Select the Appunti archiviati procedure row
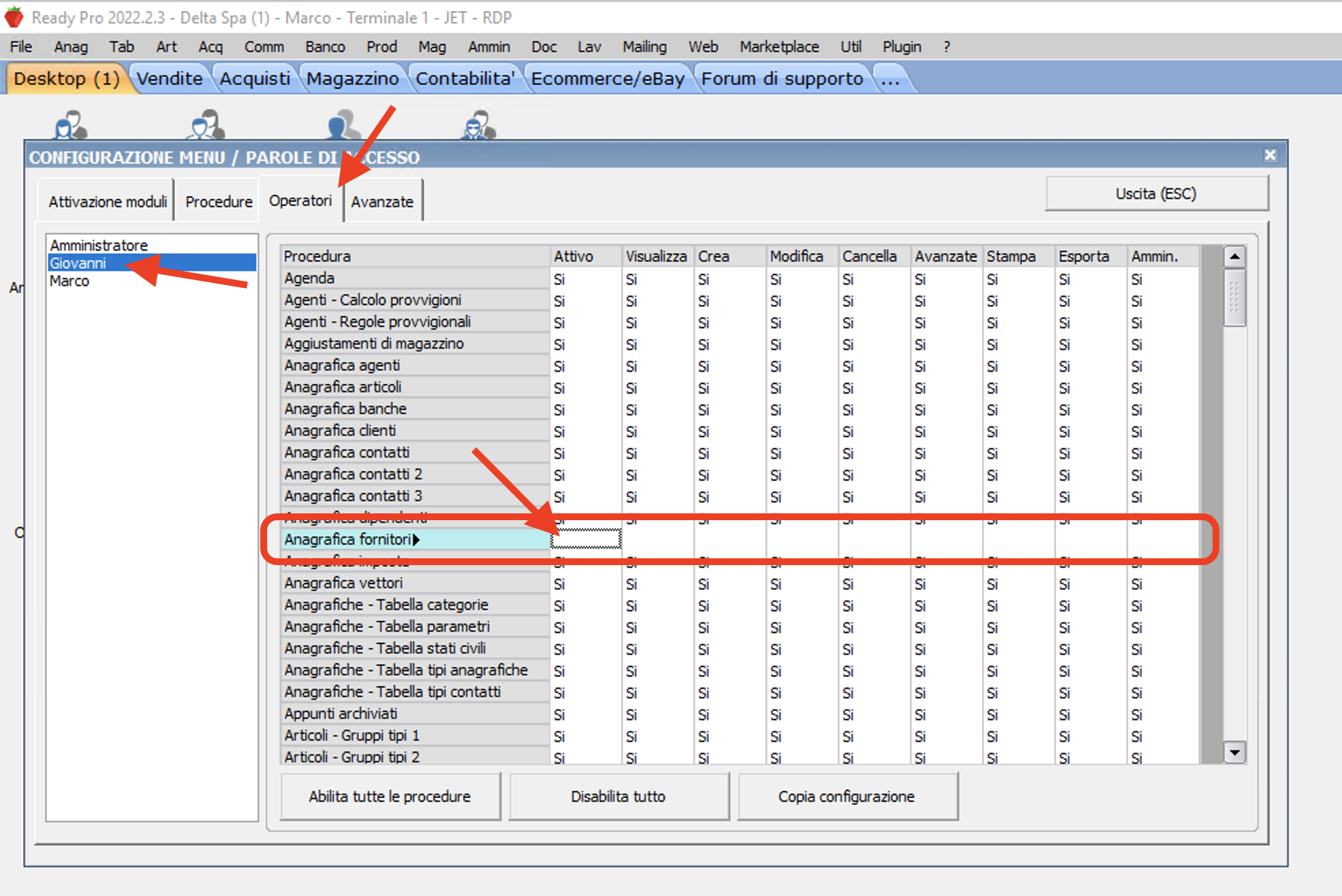1342x896 pixels. [416, 714]
